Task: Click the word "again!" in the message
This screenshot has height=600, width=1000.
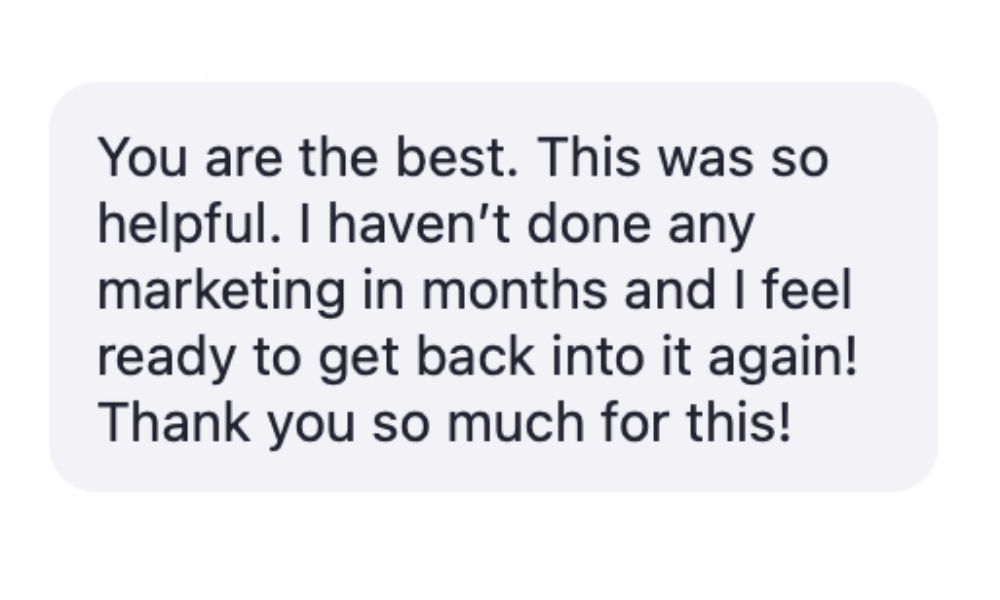Action: tap(783, 358)
